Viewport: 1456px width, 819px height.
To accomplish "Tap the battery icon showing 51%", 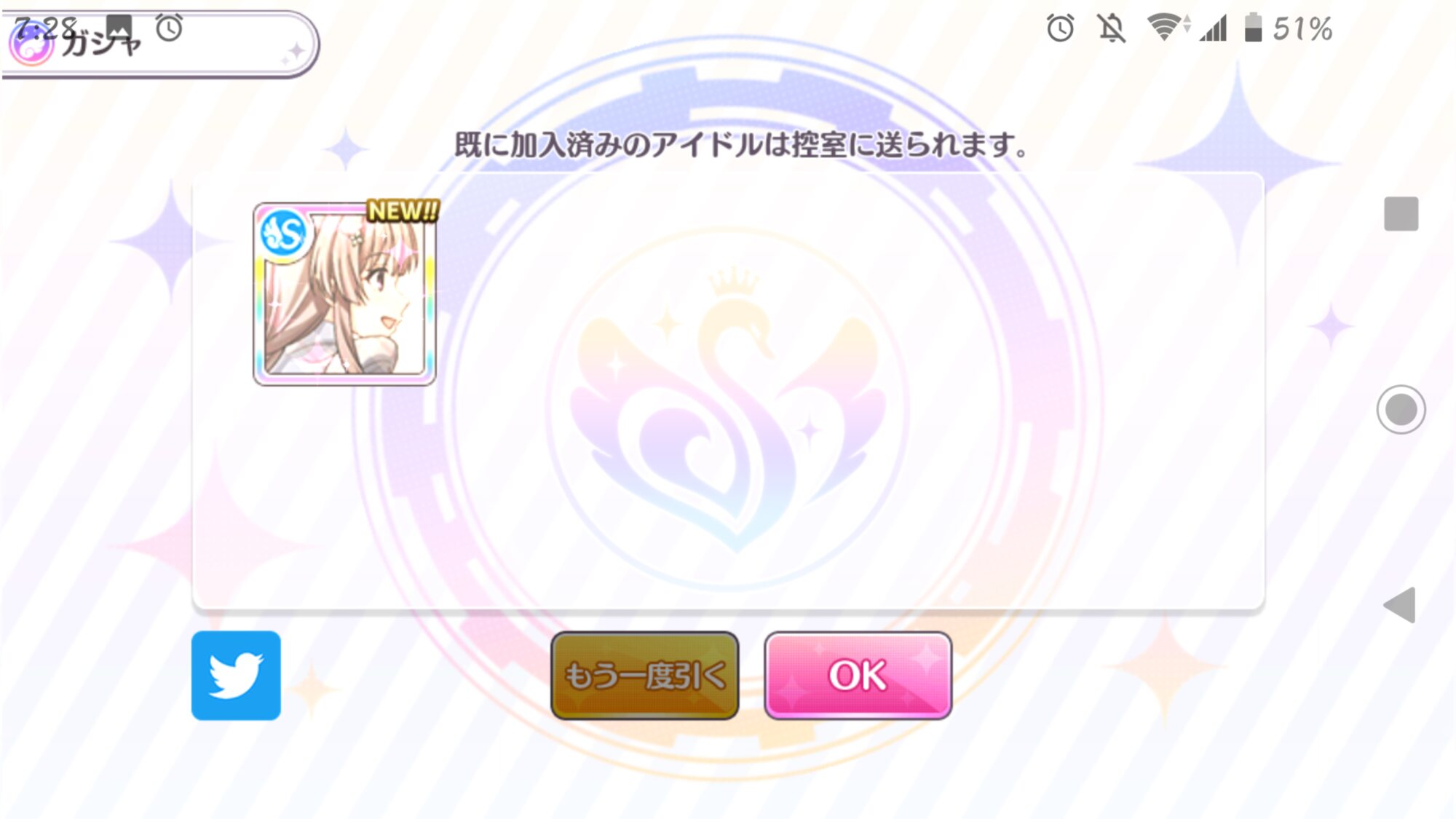I will (x=1252, y=28).
